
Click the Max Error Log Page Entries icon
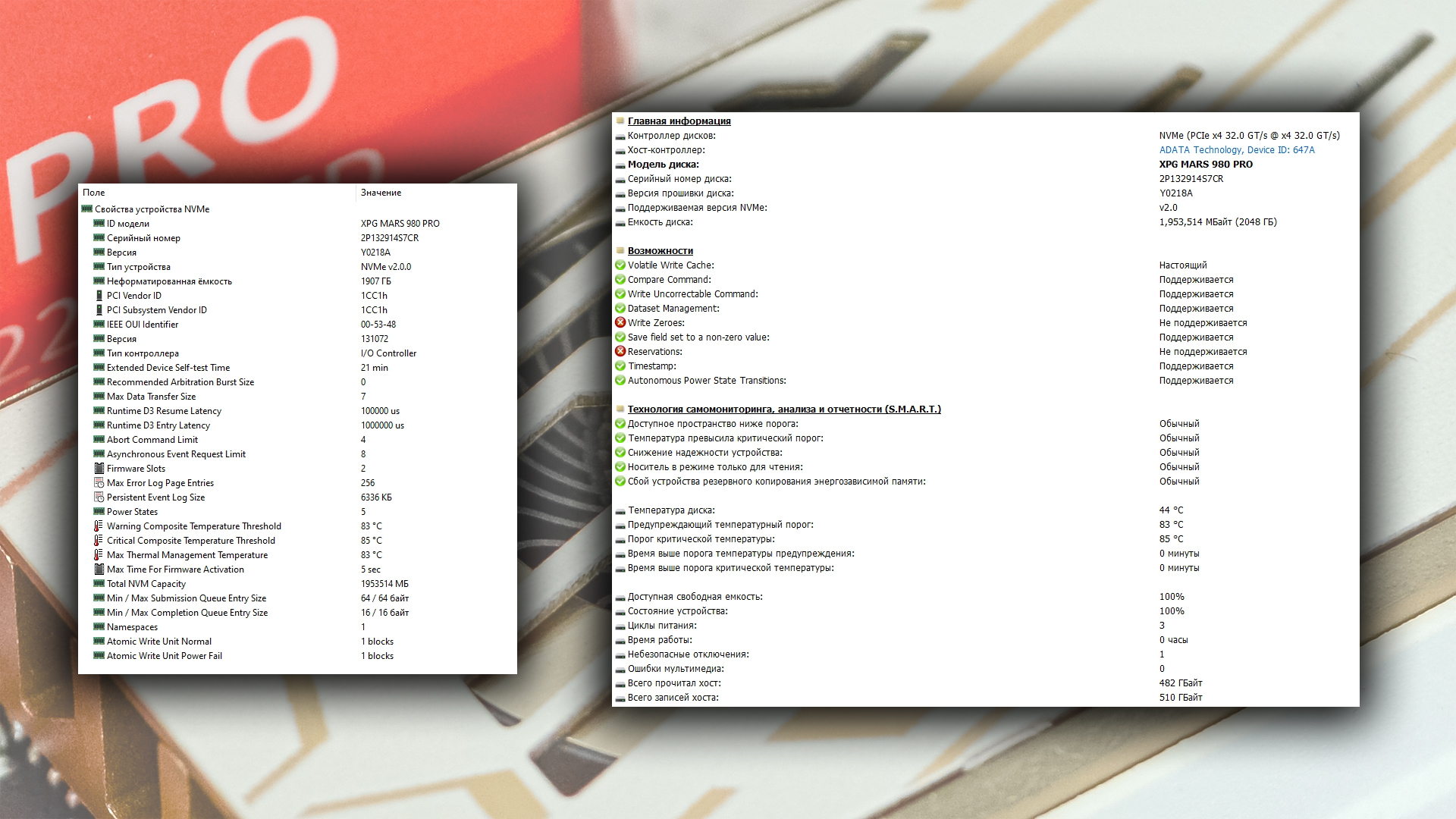coord(99,483)
